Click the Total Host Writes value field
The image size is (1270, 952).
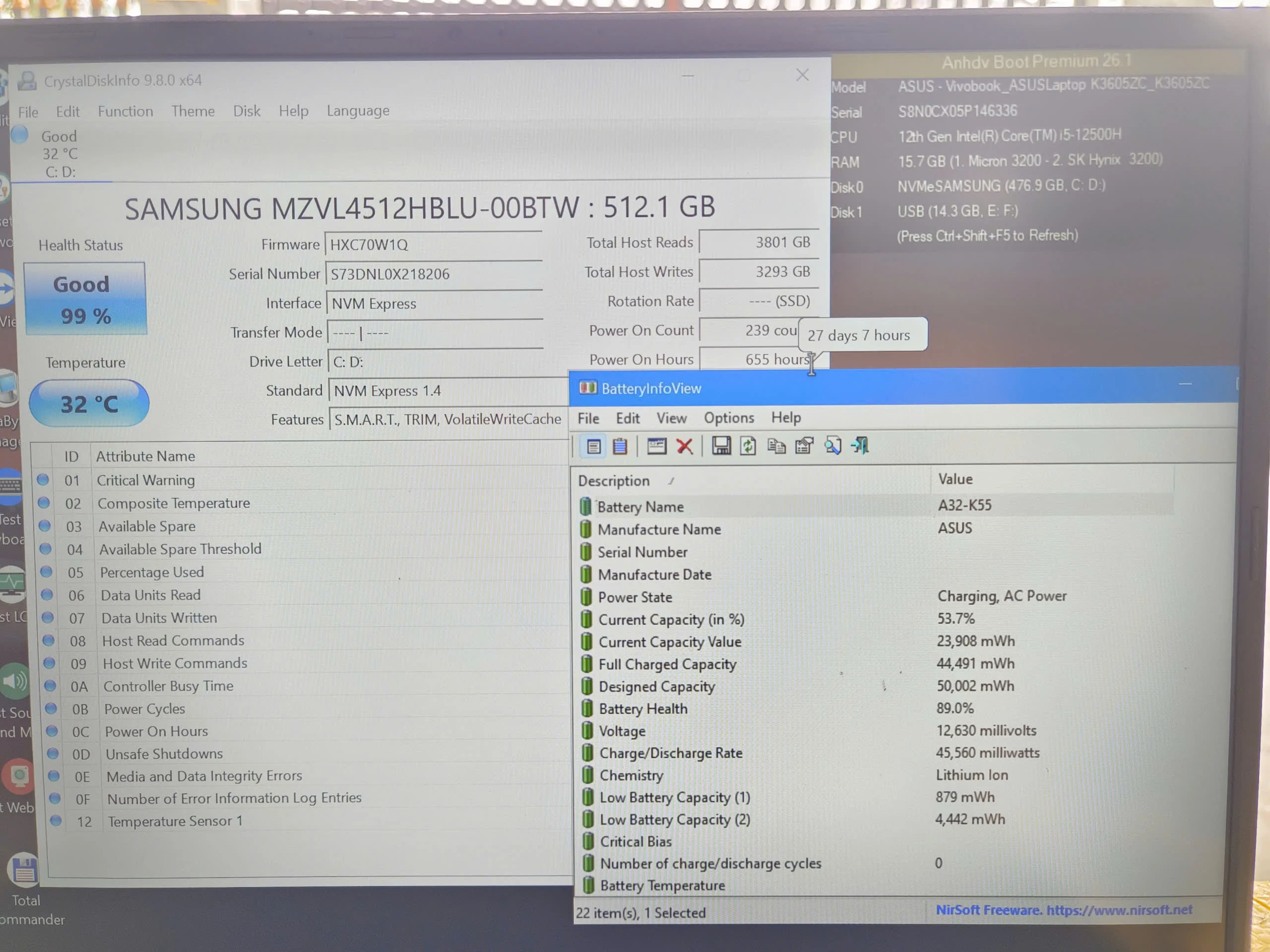click(759, 271)
